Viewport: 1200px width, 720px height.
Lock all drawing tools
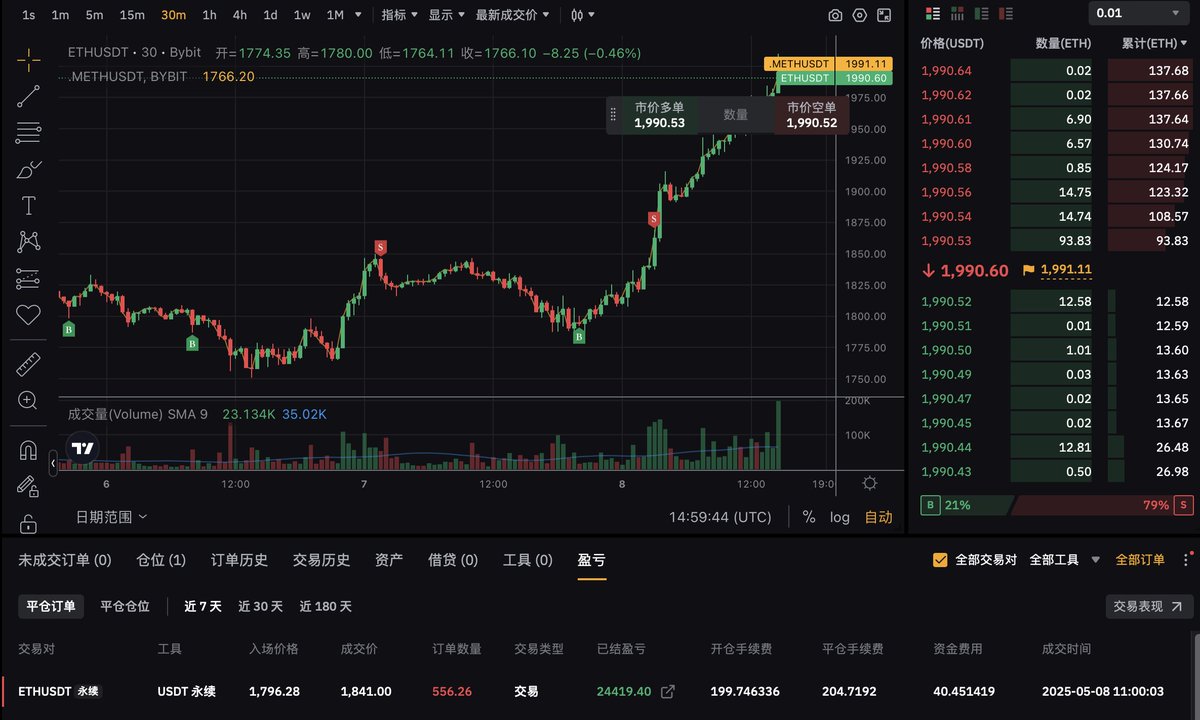pyautogui.click(x=28, y=523)
